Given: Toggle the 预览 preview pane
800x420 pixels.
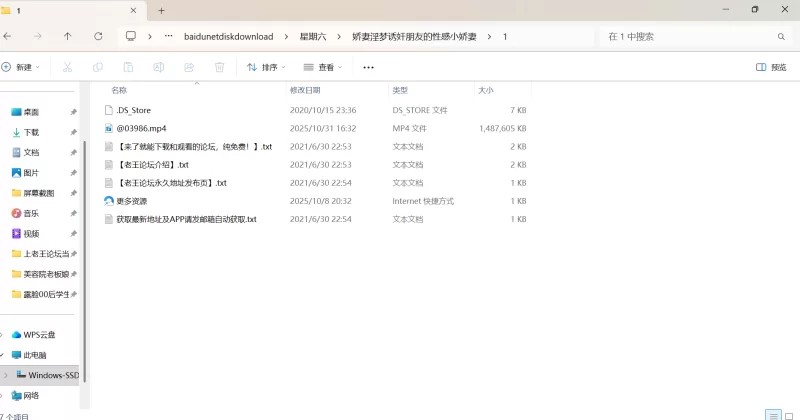Looking at the screenshot, I should click(771, 67).
